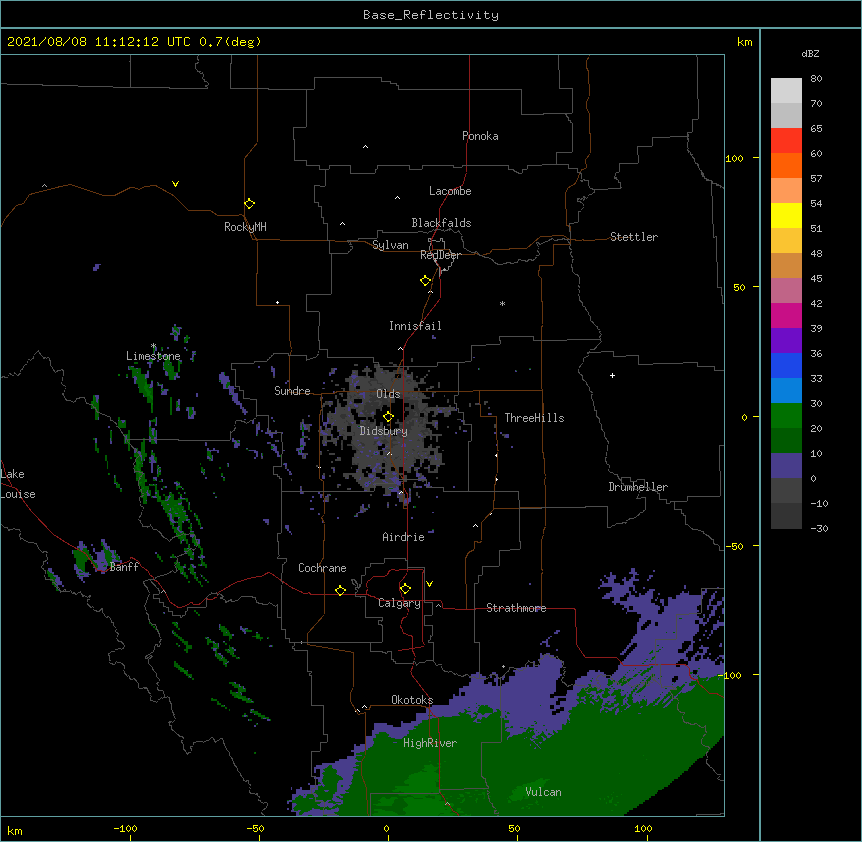Select the HighRiver label

point(430,743)
